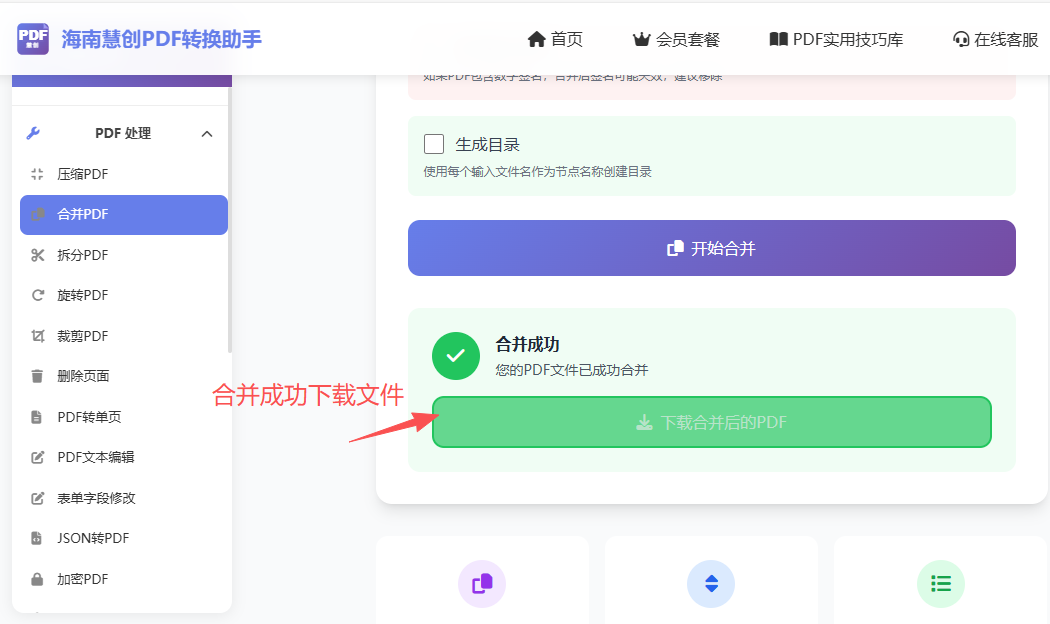Click the edit icon beside 表单字段修改
The width and height of the screenshot is (1050, 624).
(38, 498)
